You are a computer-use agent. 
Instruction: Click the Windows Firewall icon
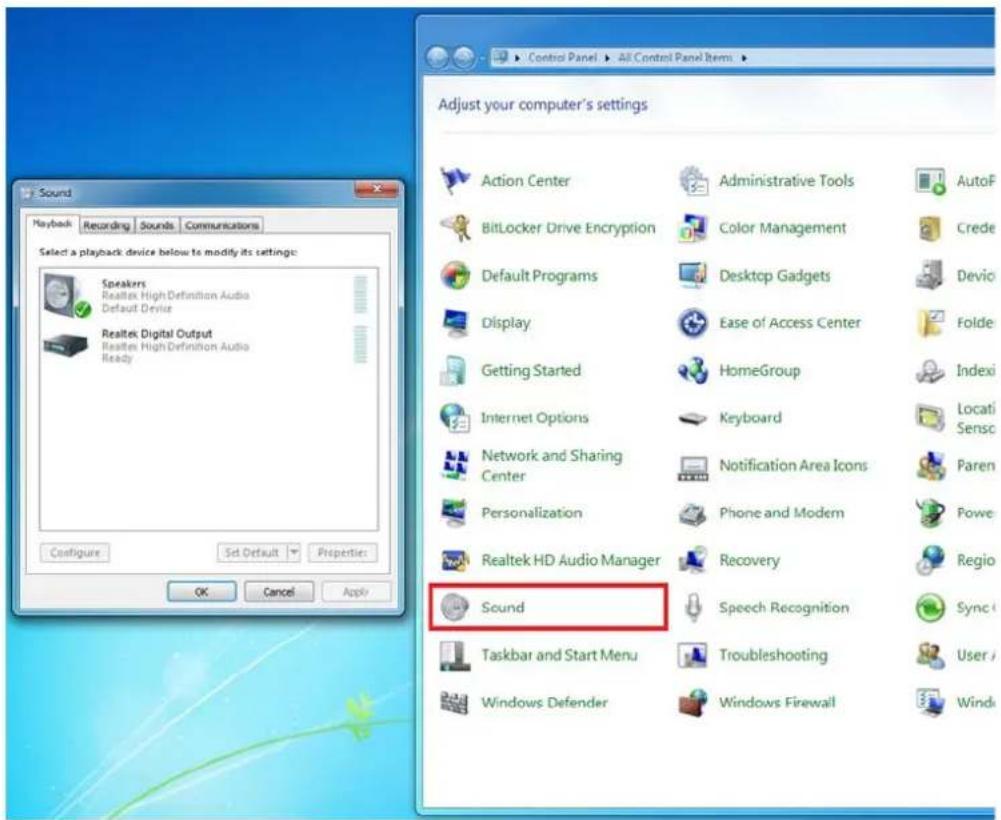pyautogui.click(x=693, y=702)
